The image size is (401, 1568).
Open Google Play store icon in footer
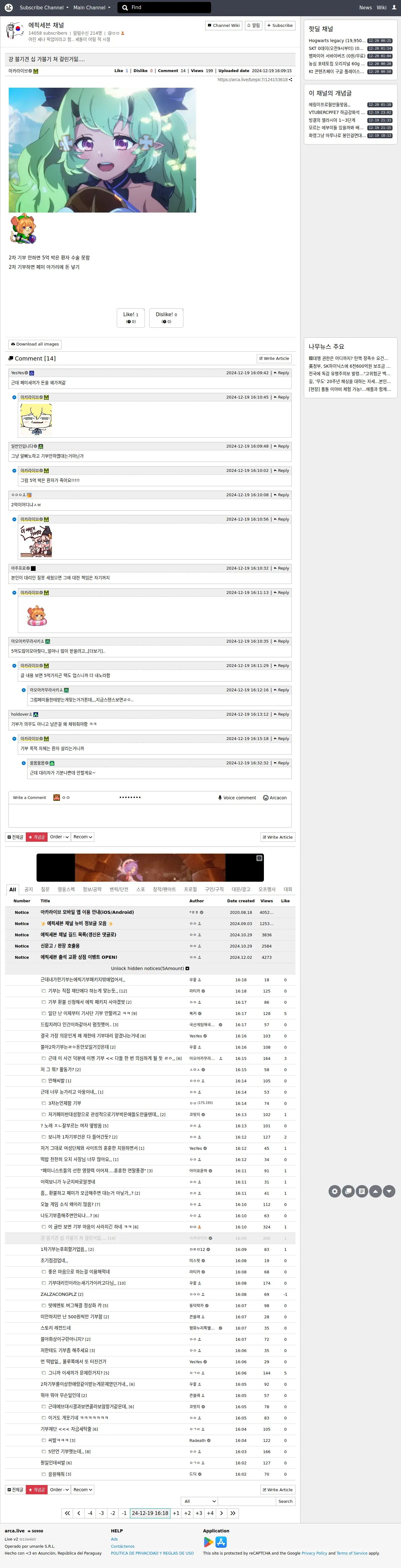coord(208,1542)
